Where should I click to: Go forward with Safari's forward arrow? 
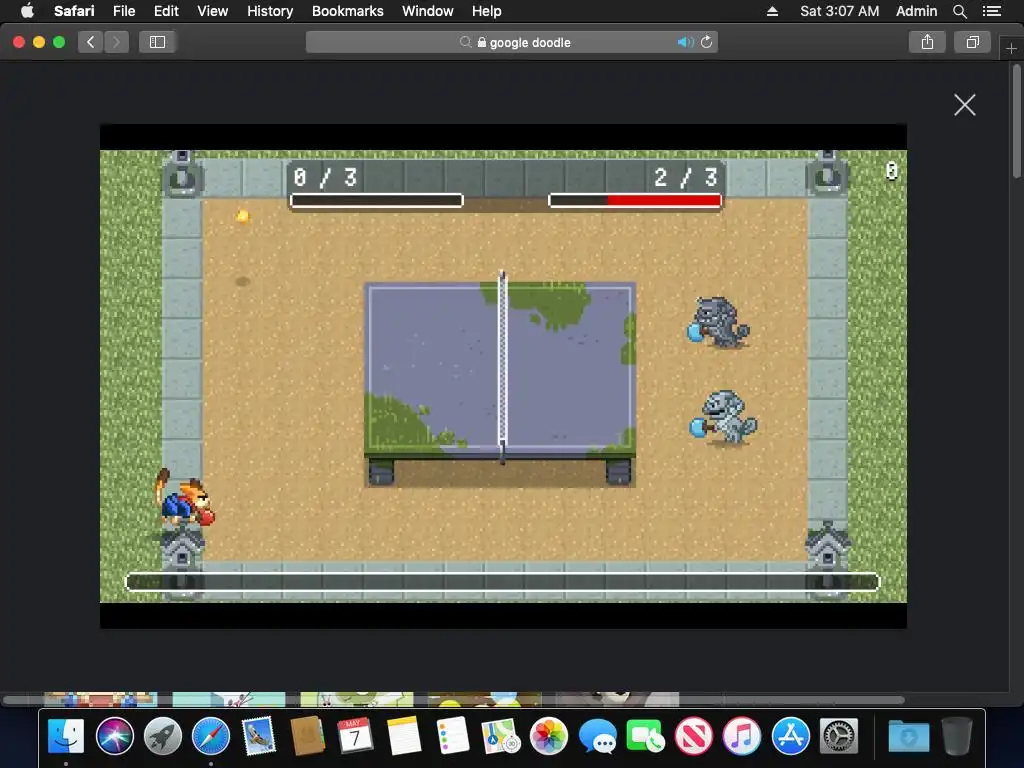pyautogui.click(x=116, y=42)
